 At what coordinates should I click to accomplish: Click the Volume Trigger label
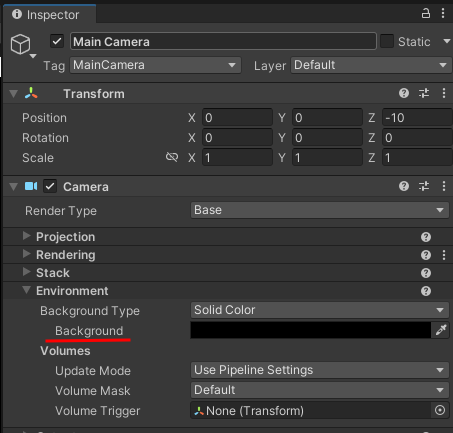point(98,411)
